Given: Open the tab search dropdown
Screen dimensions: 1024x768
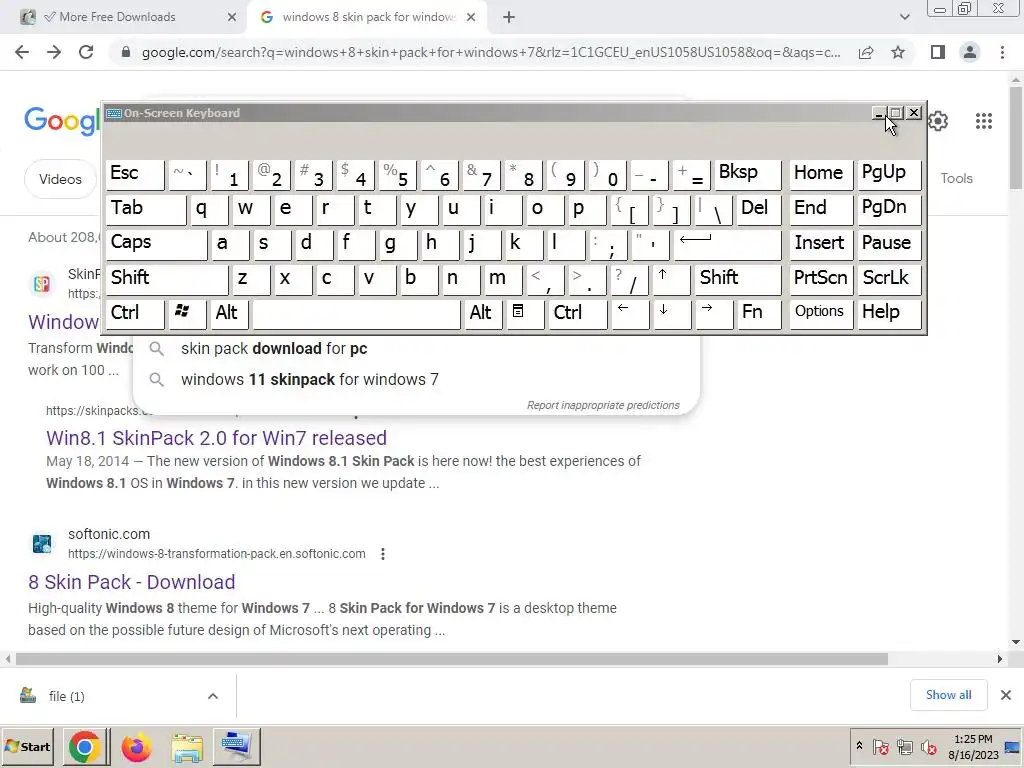Looking at the screenshot, I should click(x=904, y=18).
